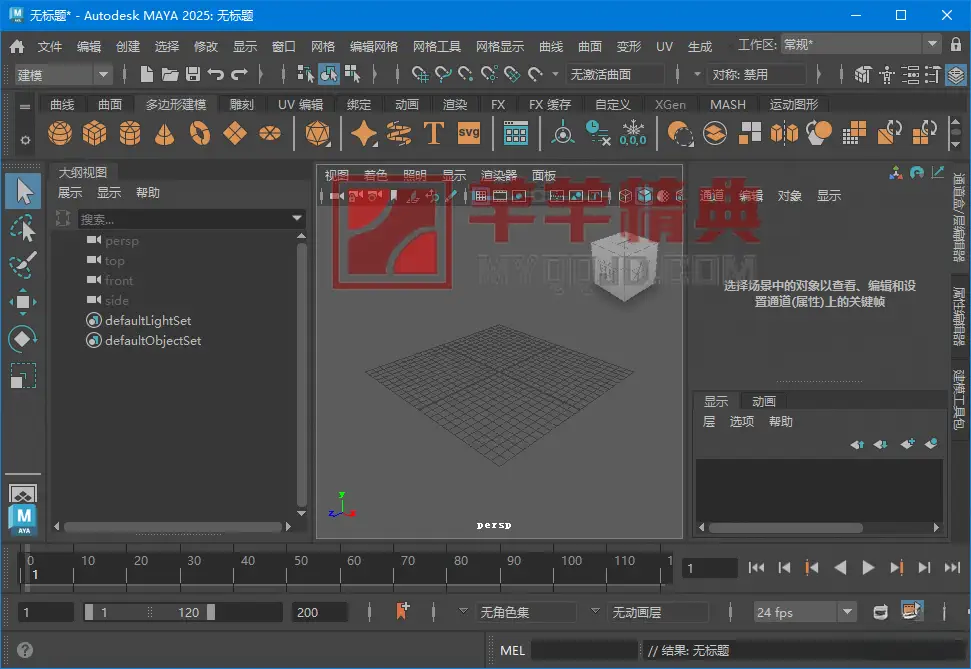Image resolution: width=971 pixels, height=669 pixels.
Task: Toggle the workspace lock icon
Action: click(956, 44)
